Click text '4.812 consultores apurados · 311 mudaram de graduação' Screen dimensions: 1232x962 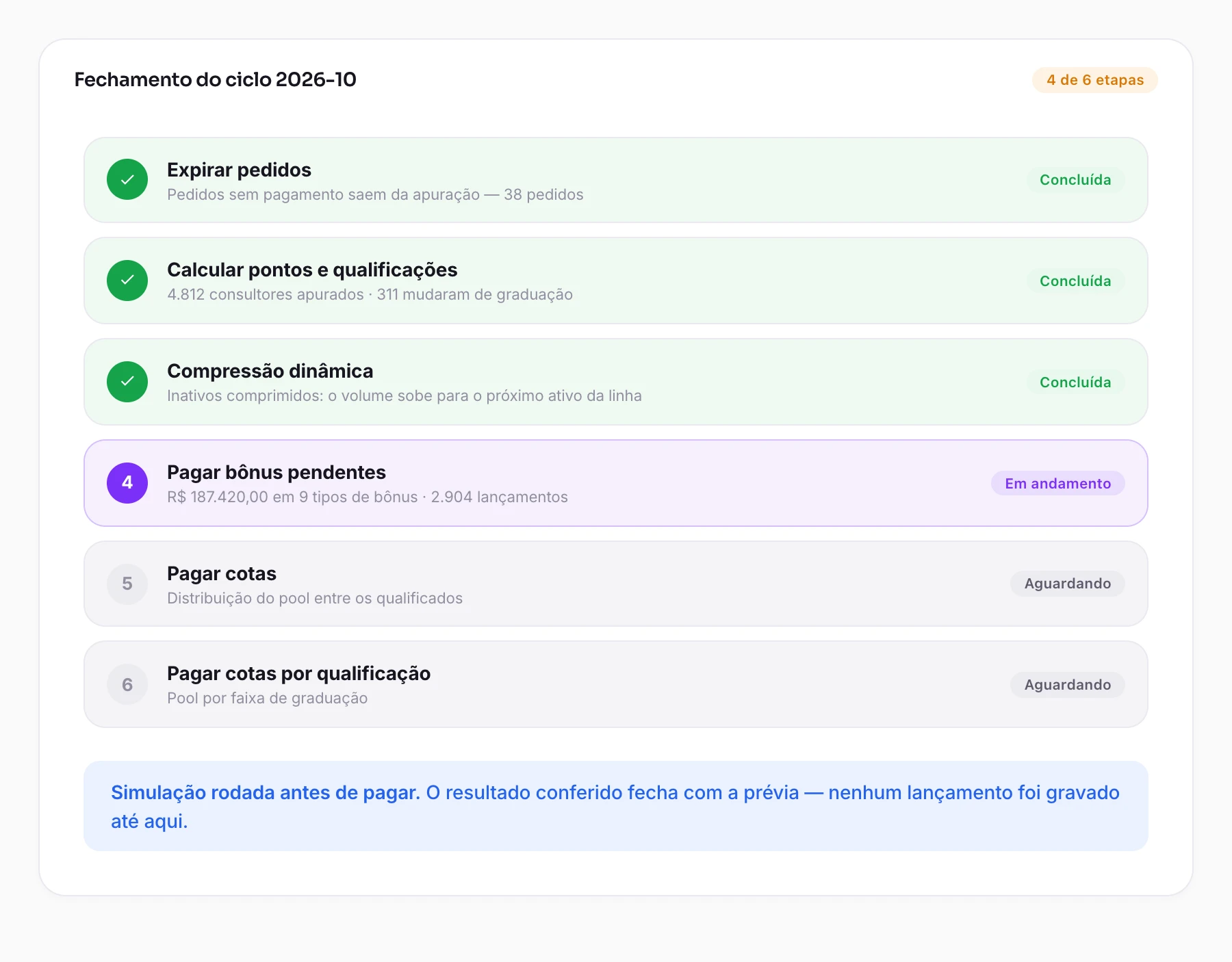pyautogui.click(x=370, y=294)
